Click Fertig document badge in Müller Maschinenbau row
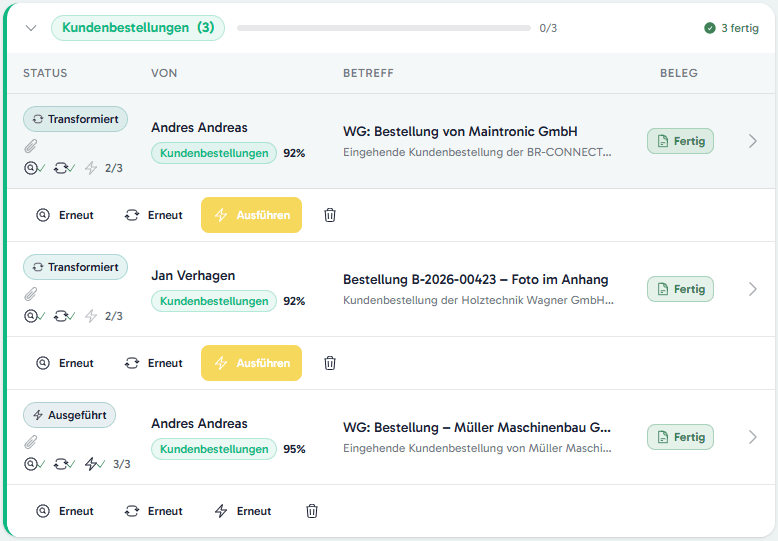This screenshot has width=778, height=541. coord(680,437)
